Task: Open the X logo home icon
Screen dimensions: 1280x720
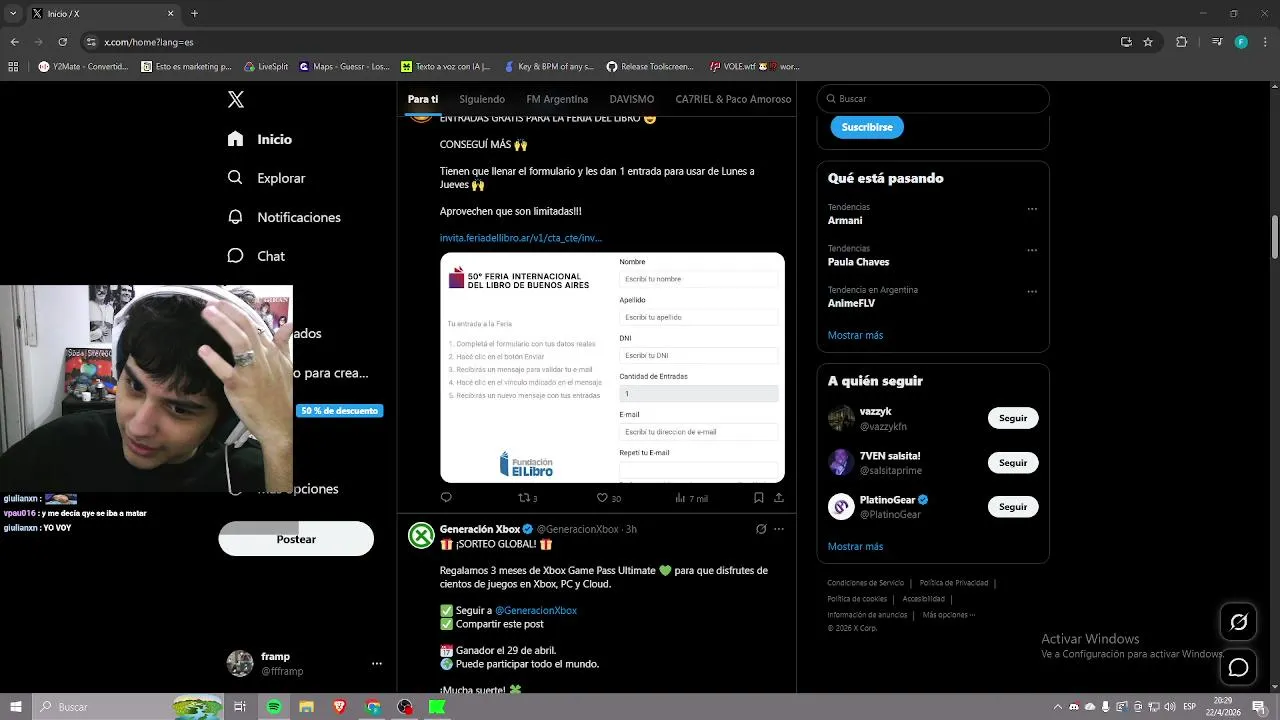Action: point(236,99)
